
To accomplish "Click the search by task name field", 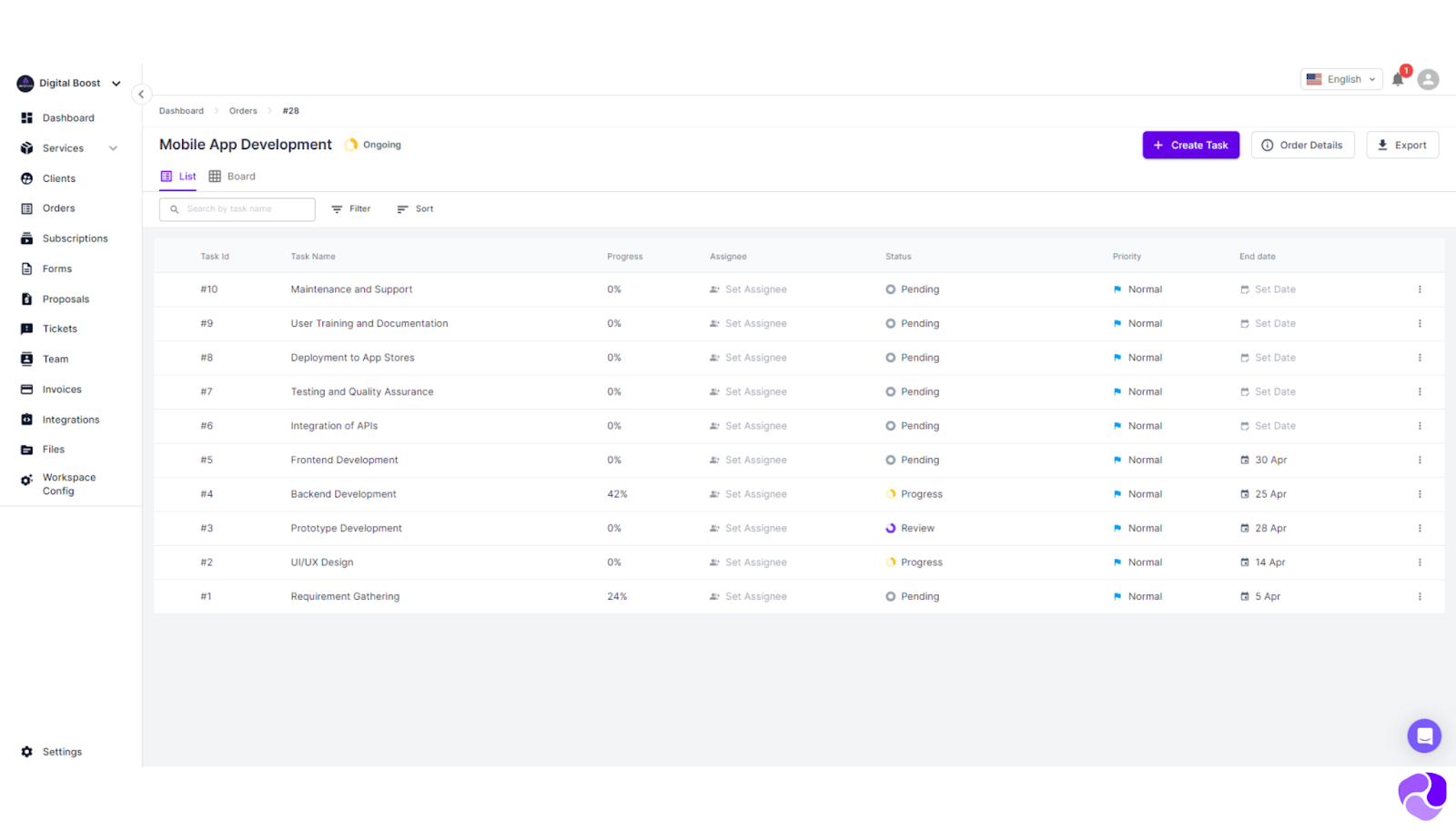I will pyautogui.click(x=237, y=208).
